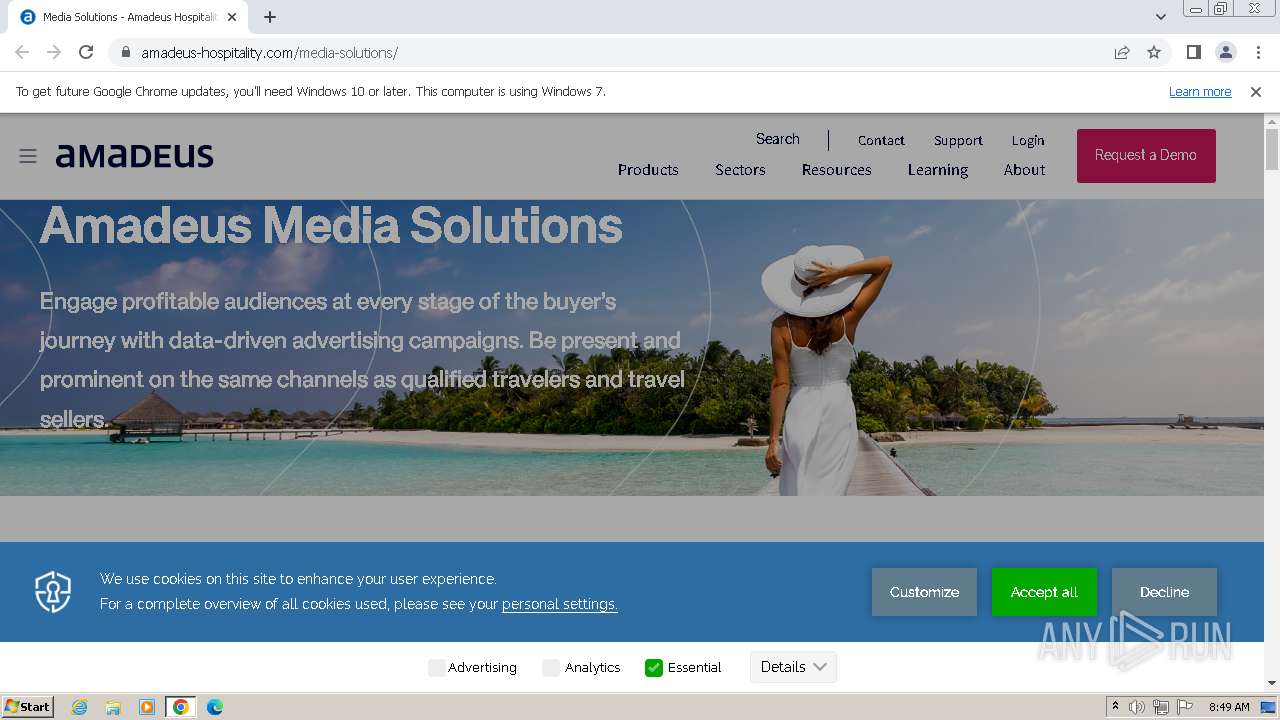Click Learn more about Chrome updates
The image size is (1280, 720).
point(1200,92)
